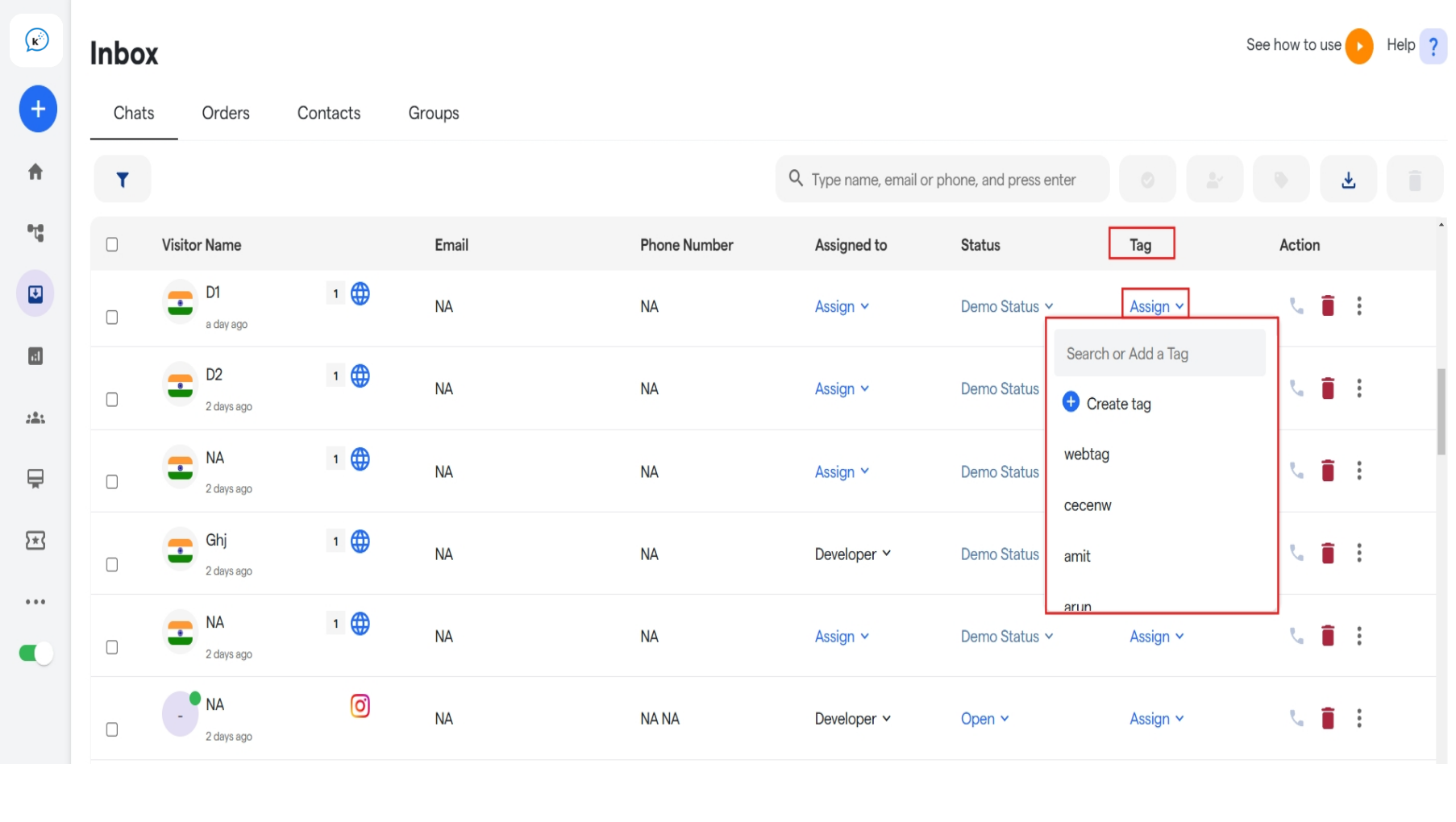Image resolution: width=1456 pixels, height=822 pixels.
Task: Open the Help question mark icon
Action: point(1433,46)
